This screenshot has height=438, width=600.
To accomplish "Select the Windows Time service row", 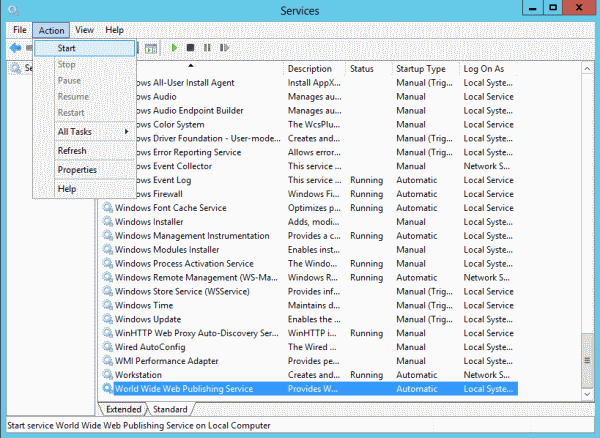I will 310,305.
